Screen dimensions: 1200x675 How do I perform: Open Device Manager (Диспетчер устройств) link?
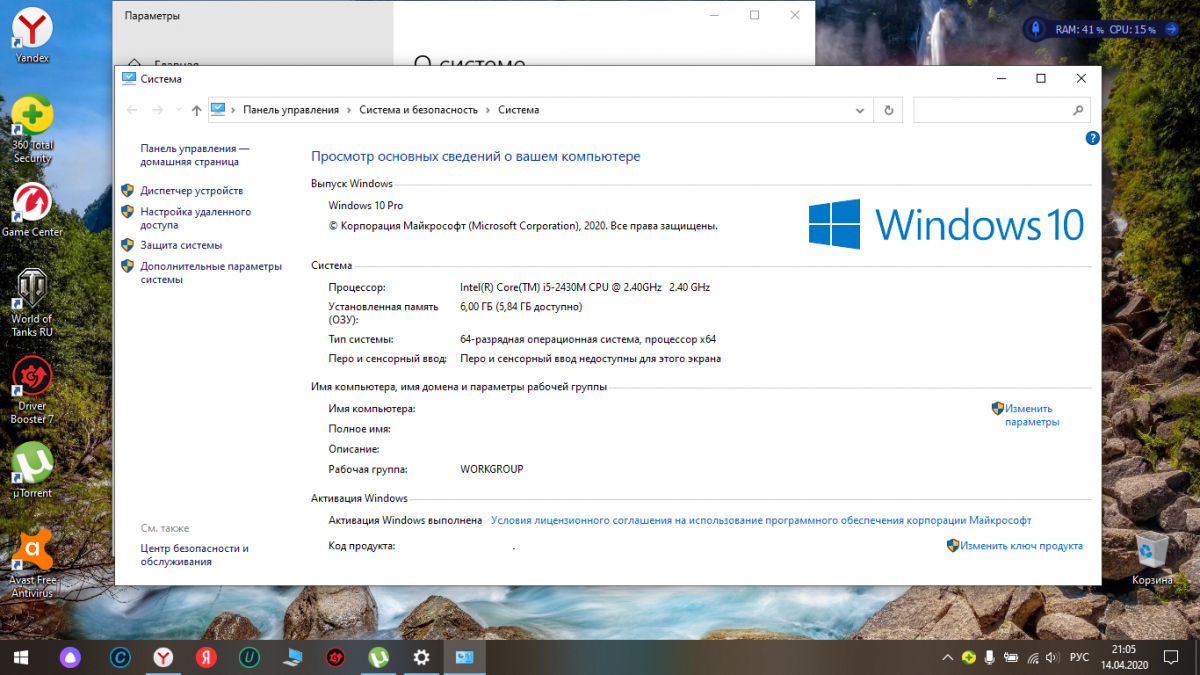tap(191, 190)
